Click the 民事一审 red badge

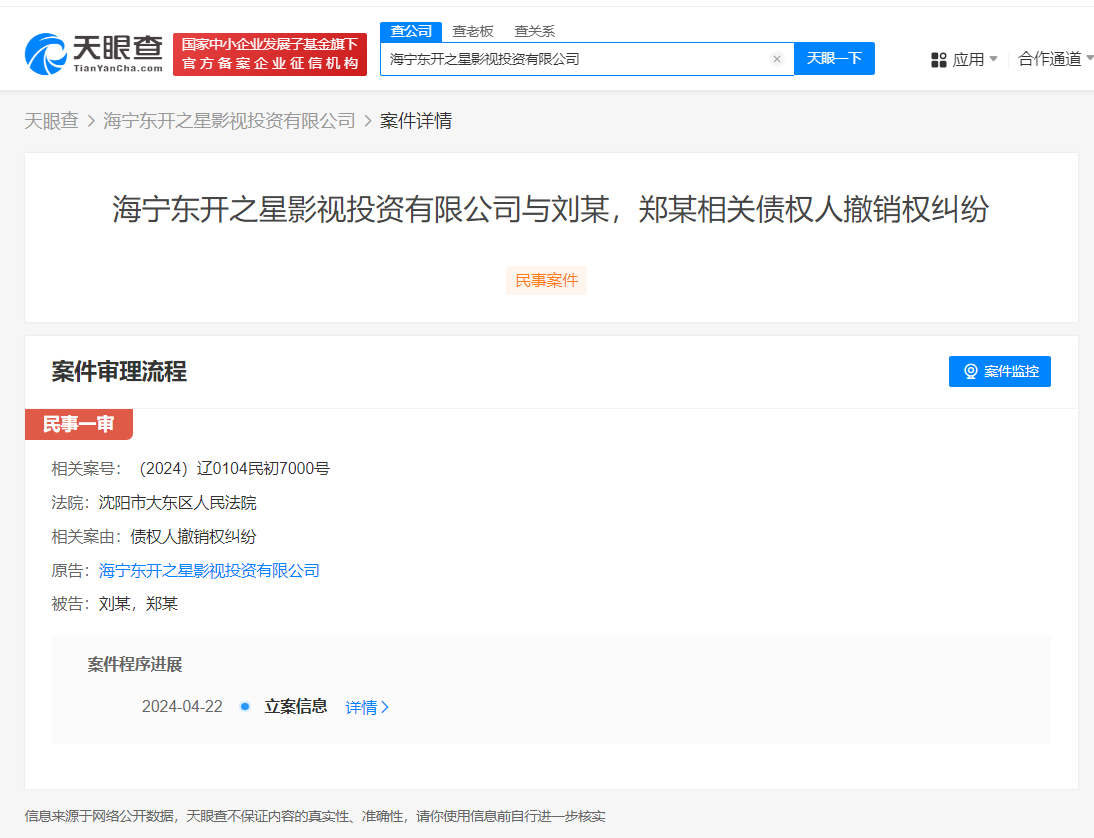[79, 424]
